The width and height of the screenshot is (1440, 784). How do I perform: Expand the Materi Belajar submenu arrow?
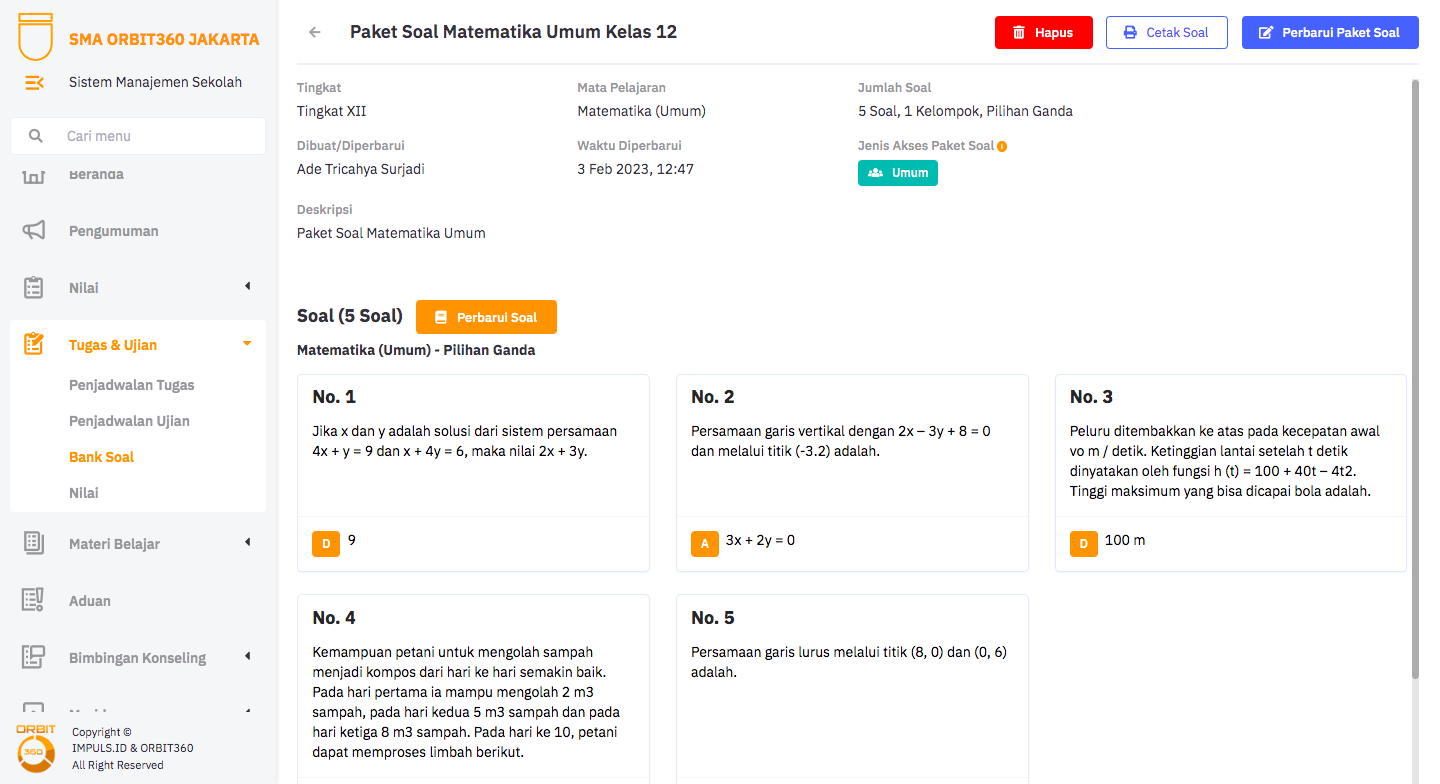(247, 543)
